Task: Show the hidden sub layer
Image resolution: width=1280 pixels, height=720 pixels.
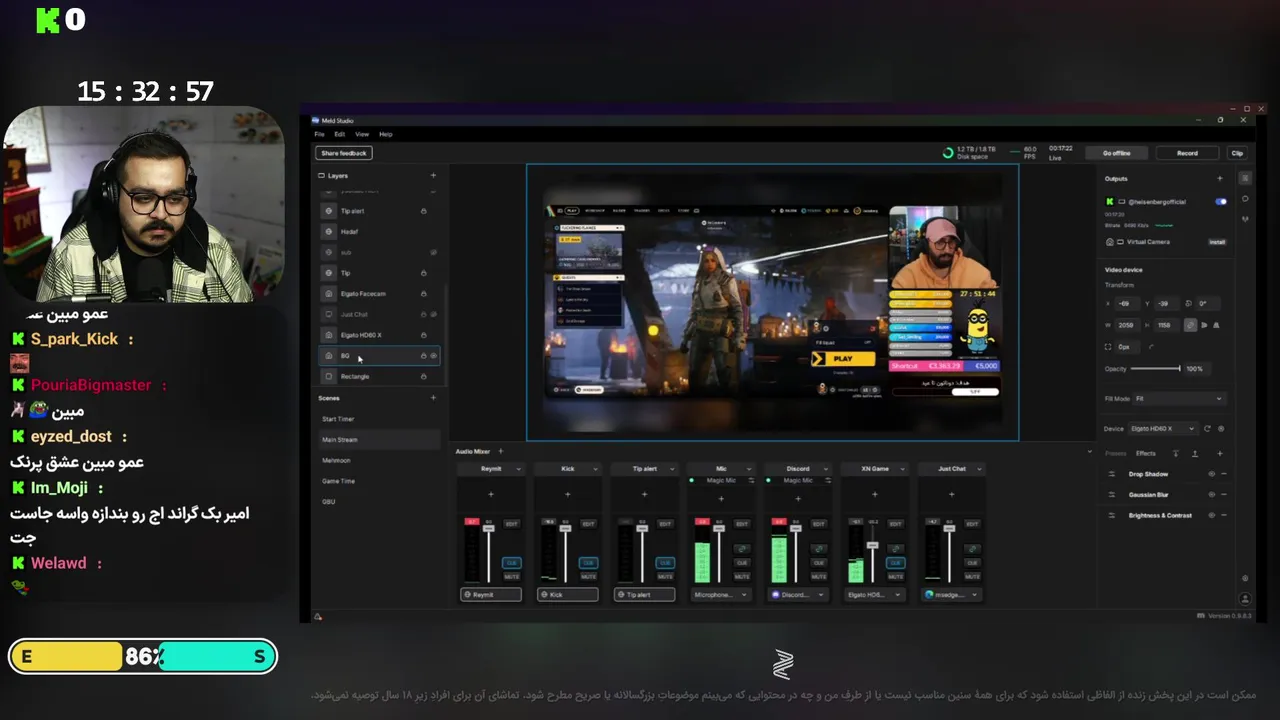Action: coord(433,252)
